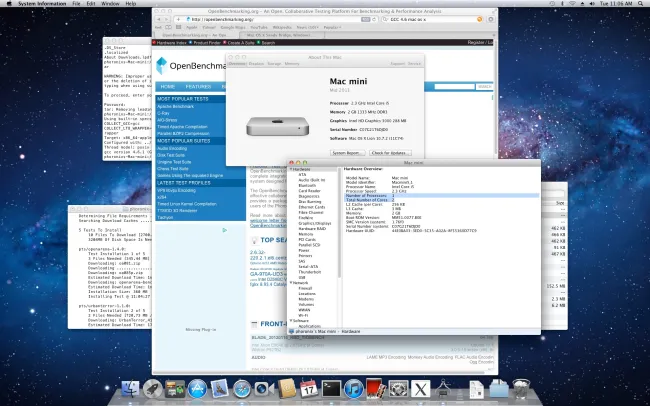Select Graphics/Displays in System Information sidebar
650x406 pixels.
point(315,223)
